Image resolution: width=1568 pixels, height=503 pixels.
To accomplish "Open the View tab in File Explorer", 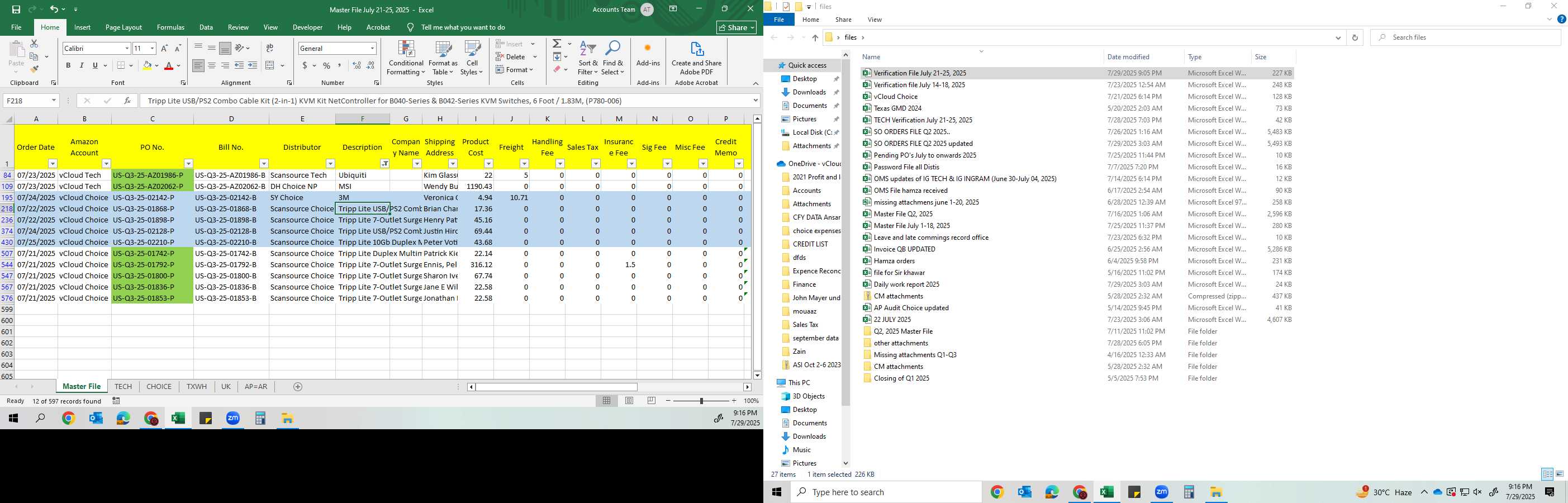I will [875, 20].
